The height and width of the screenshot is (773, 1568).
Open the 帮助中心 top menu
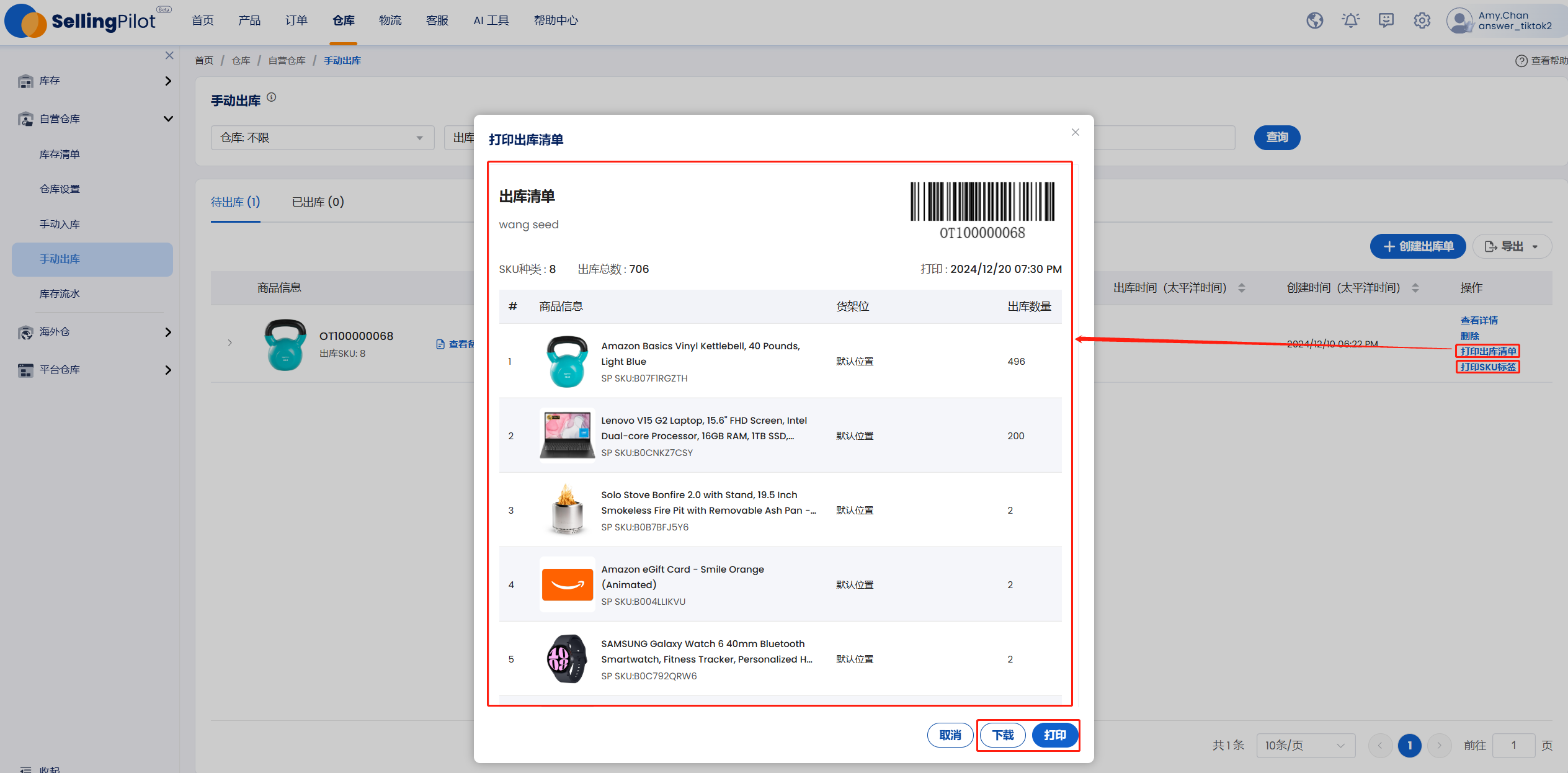coord(556,20)
